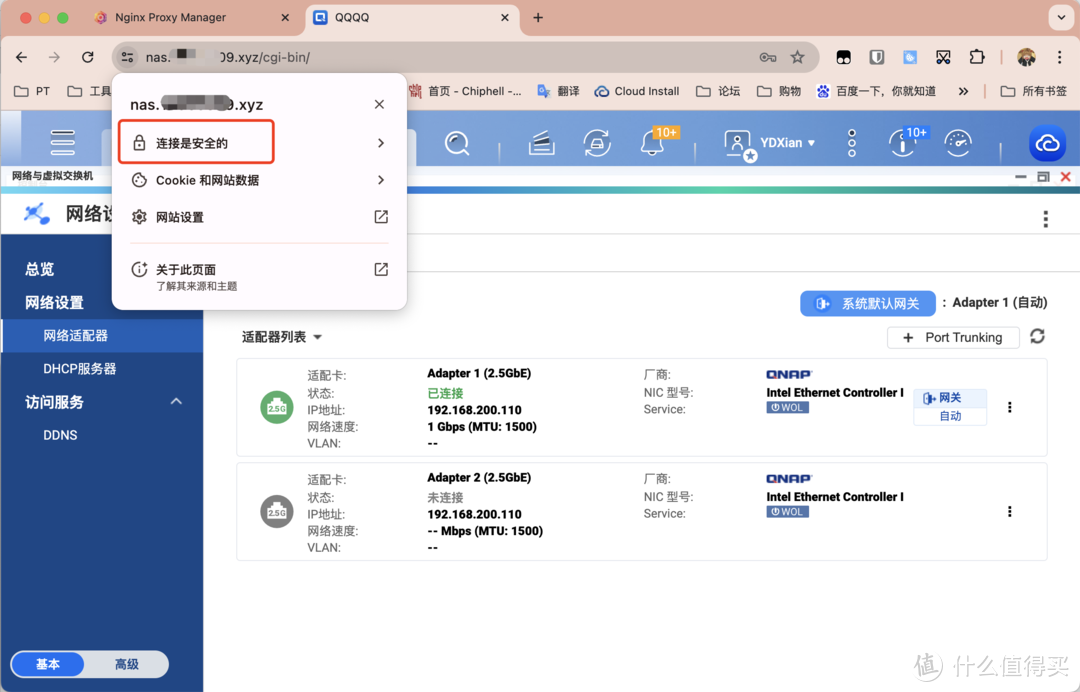Click the dashboard speedometer icon

pyautogui.click(x=957, y=143)
